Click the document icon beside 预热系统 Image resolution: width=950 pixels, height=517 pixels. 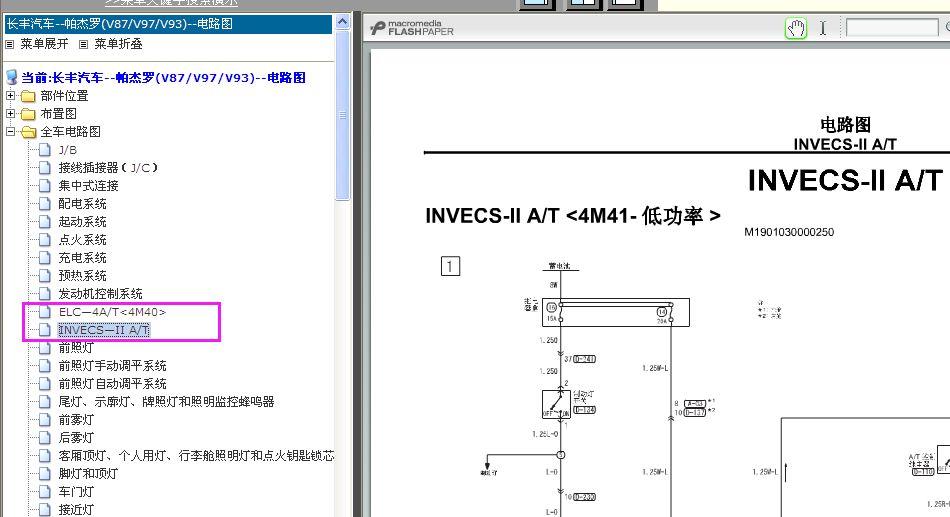44,276
